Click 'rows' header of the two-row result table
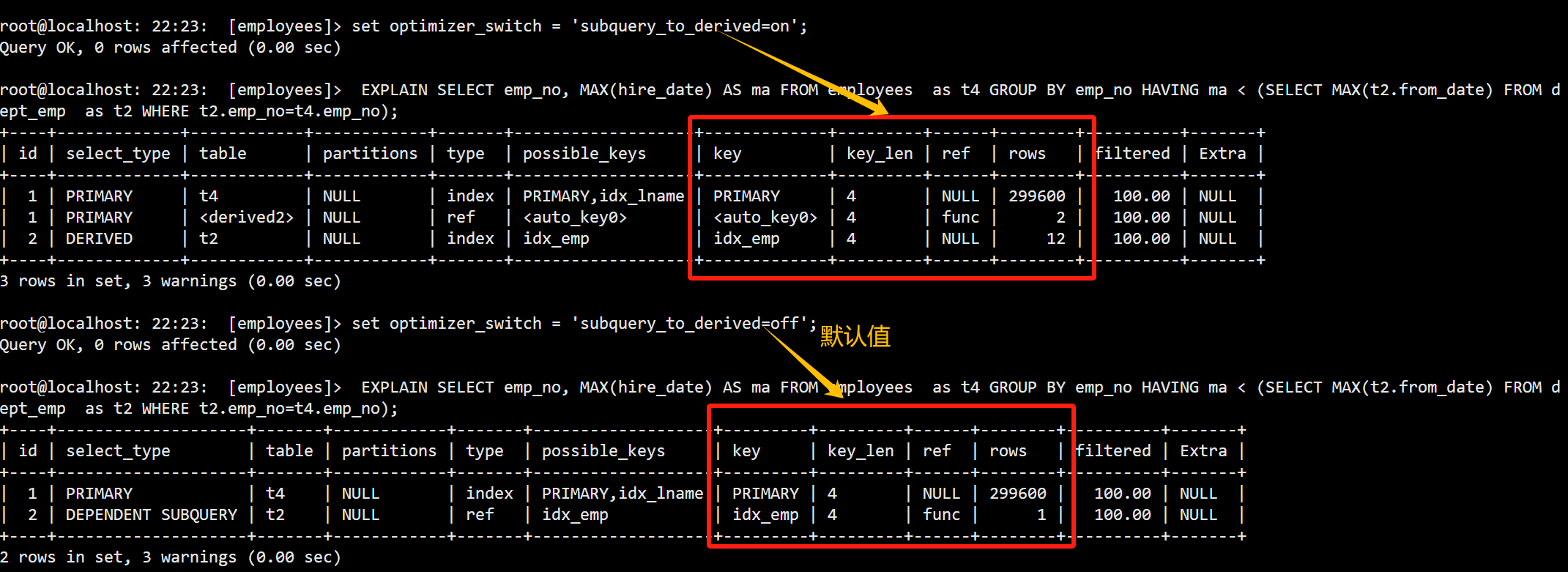1568x572 pixels. (x=1008, y=451)
